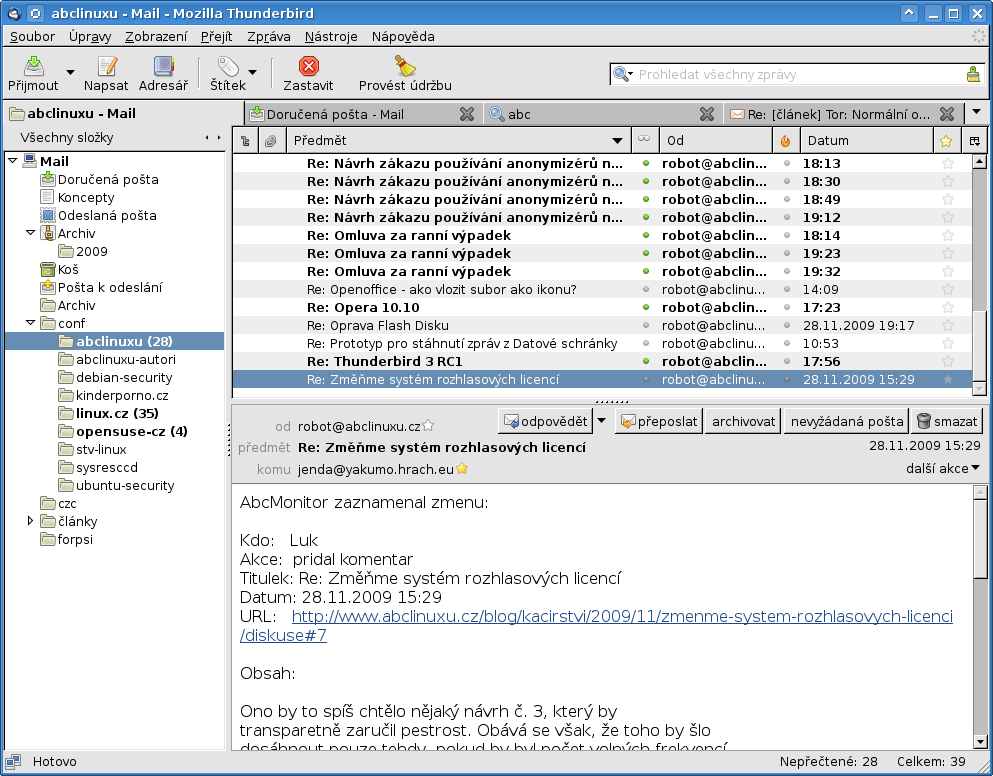Switch folder view with next arrow by Všechny složky
993x776 pixels.
click(x=219, y=137)
